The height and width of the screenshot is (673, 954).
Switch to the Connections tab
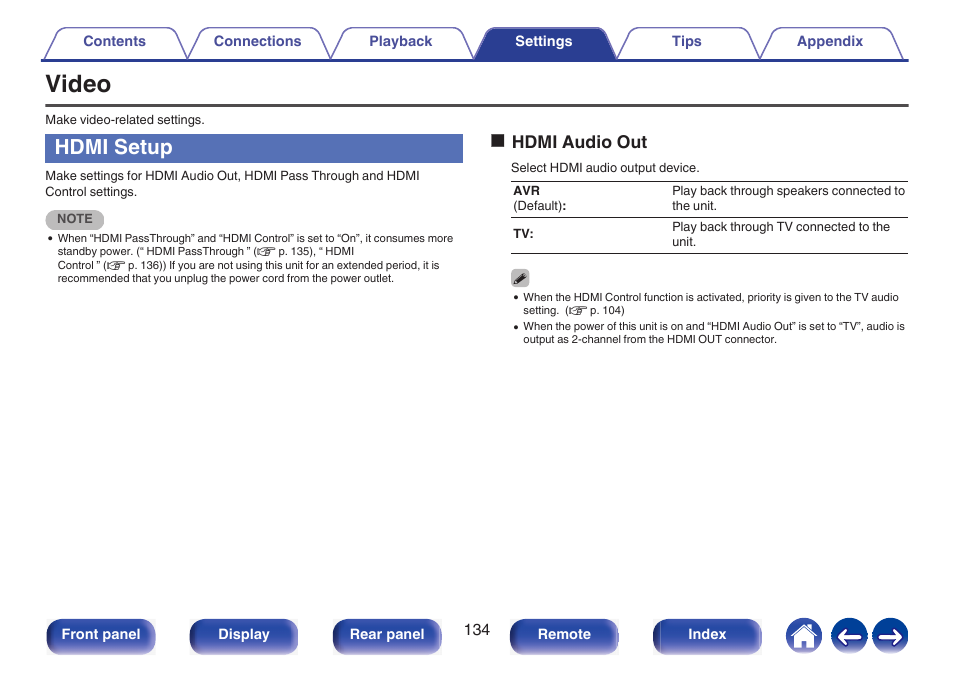click(257, 42)
